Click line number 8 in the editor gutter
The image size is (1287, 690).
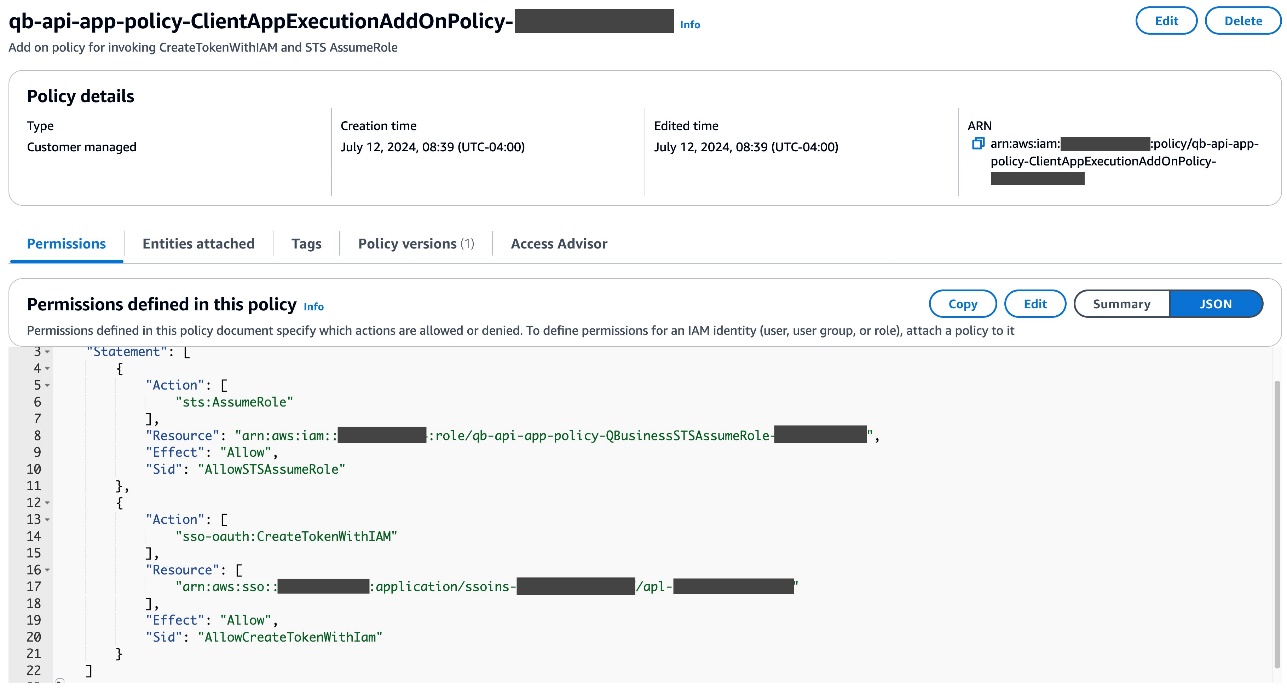pos(37,435)
